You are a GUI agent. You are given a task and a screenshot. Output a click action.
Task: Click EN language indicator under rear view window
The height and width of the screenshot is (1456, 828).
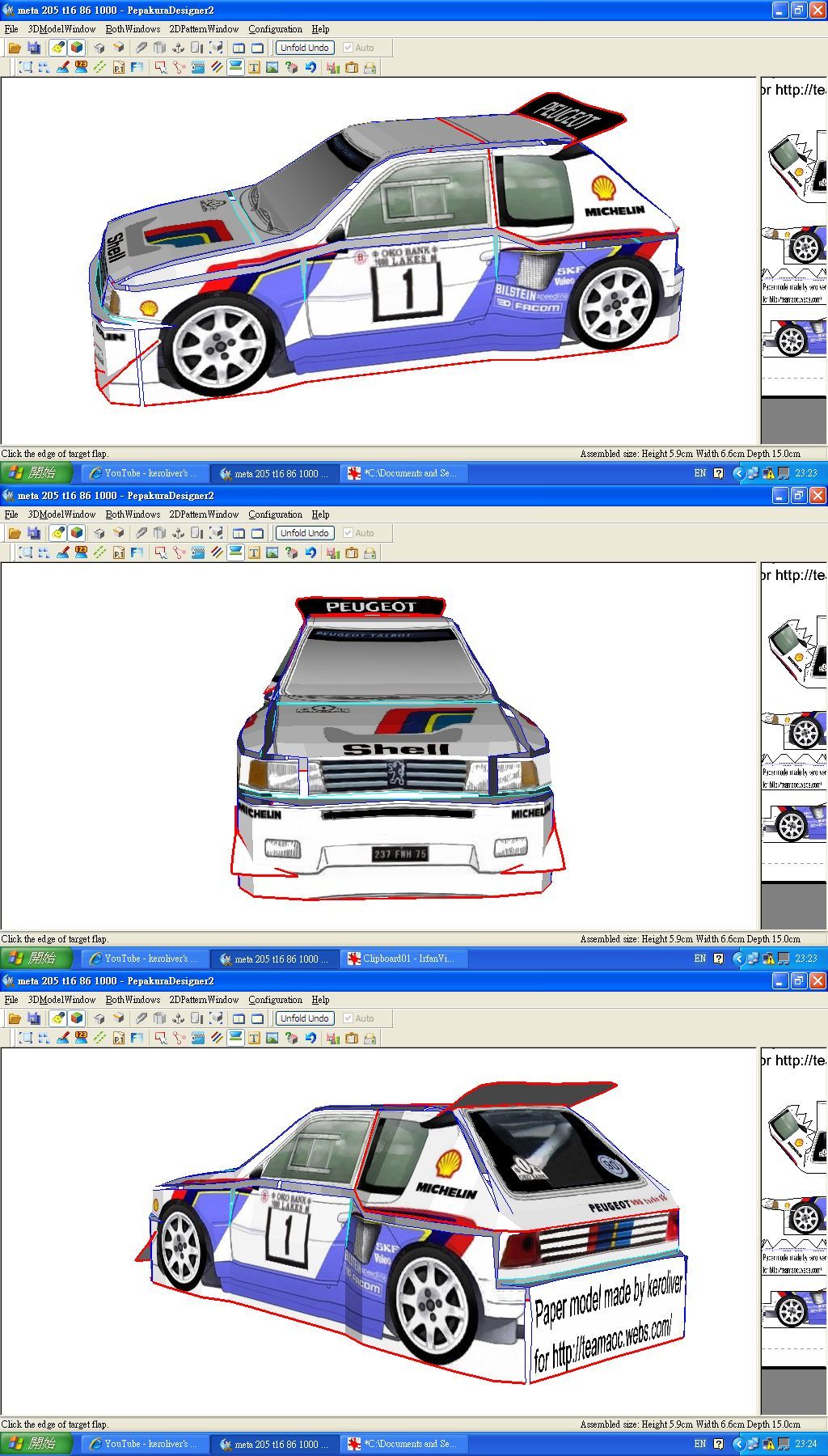(x=700, y=1444)
